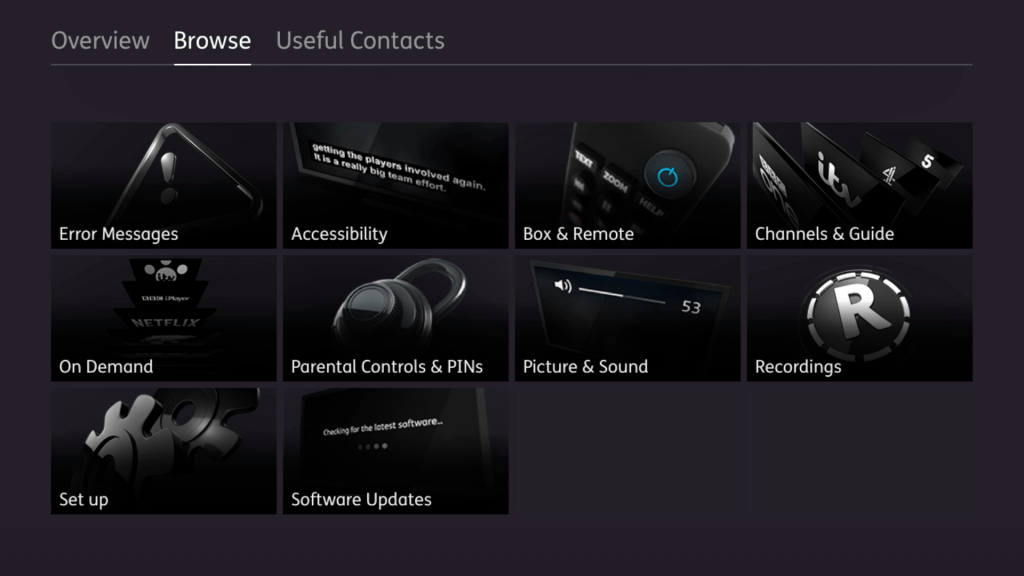Open the Accessibility help tile
1024x576 pixels.
tap(395, 185)
